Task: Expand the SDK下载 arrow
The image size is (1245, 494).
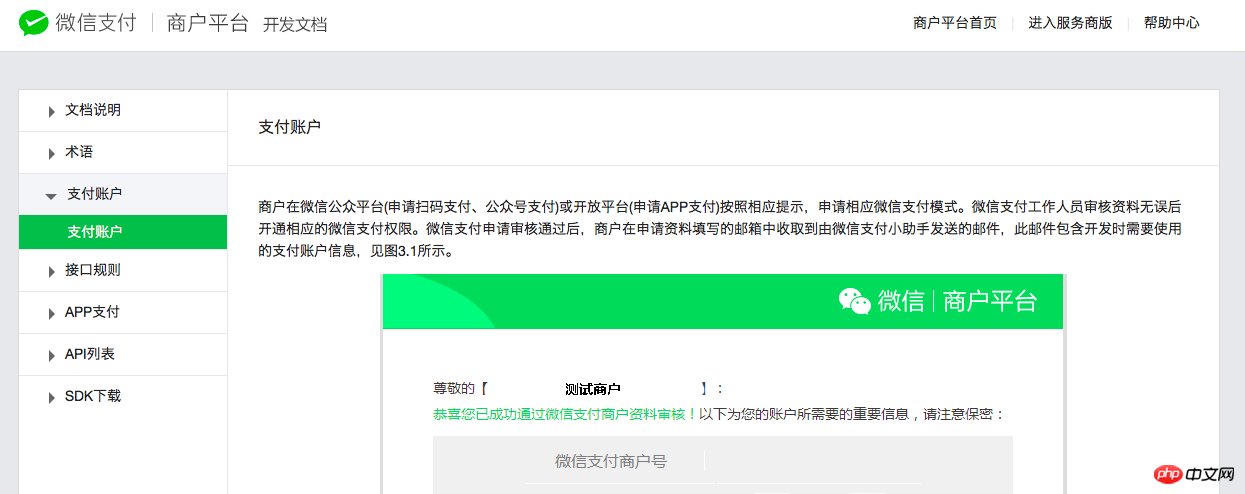Action: pos(51,398)
